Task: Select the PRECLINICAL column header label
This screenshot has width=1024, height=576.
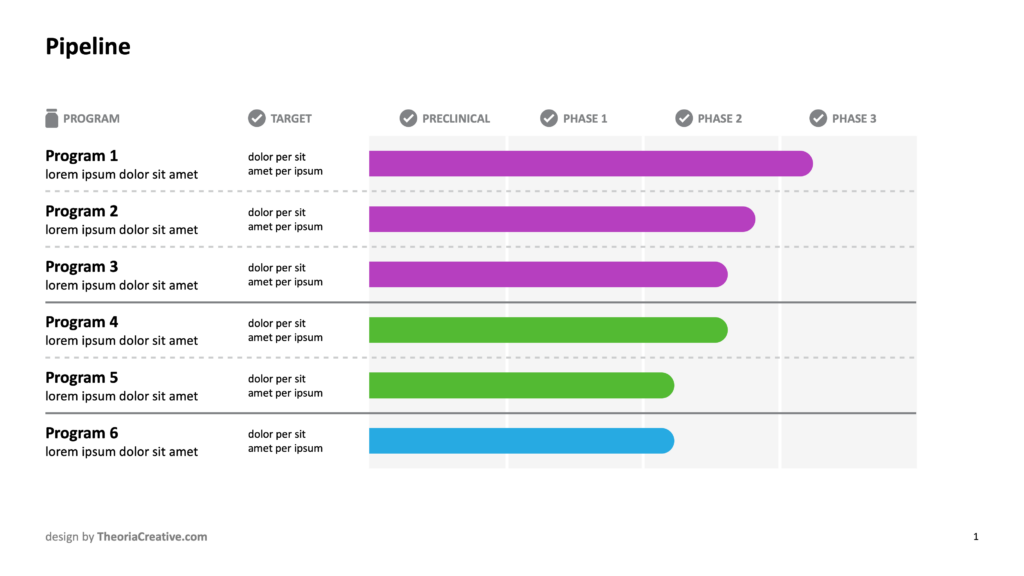Action: click(456, 119)
